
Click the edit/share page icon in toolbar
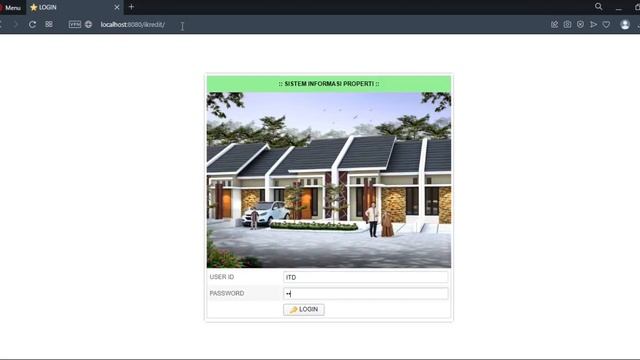pyautogui.click(x=554, y=24)
